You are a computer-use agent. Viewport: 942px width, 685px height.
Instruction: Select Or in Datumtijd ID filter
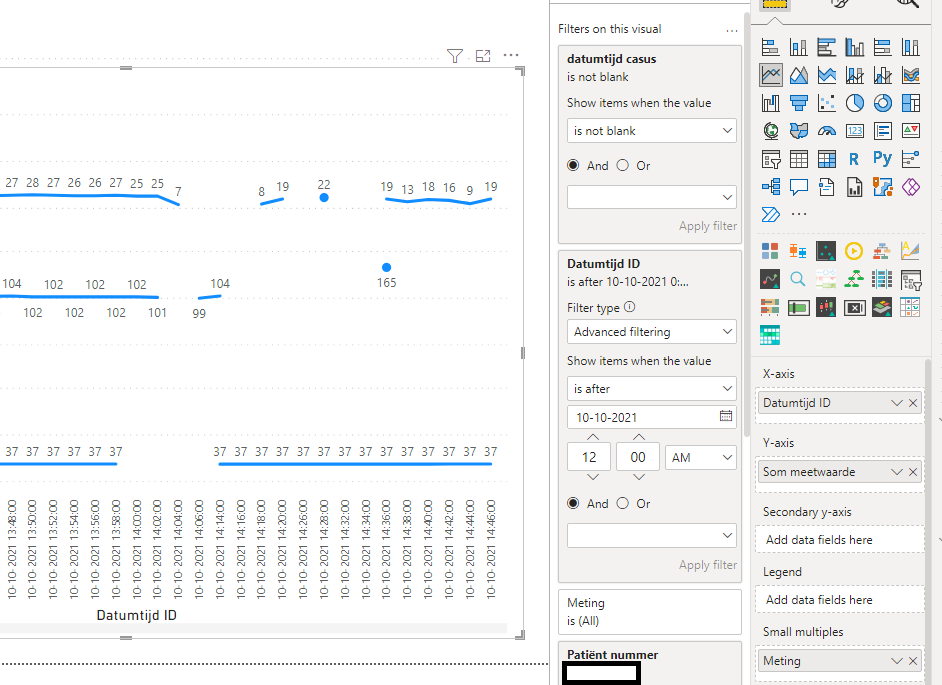[622, 504]
